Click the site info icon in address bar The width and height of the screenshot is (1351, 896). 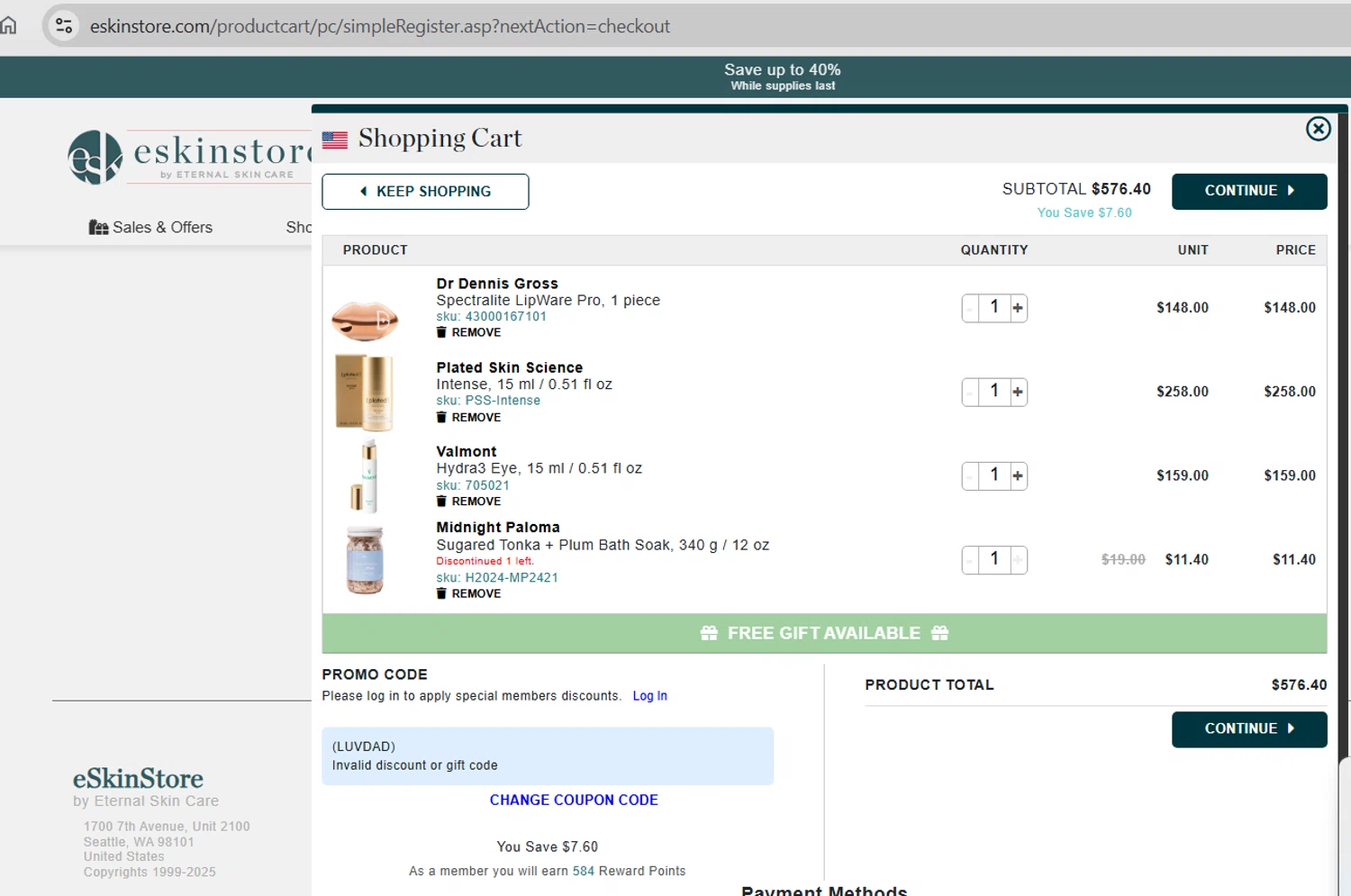tap(64, 26)
